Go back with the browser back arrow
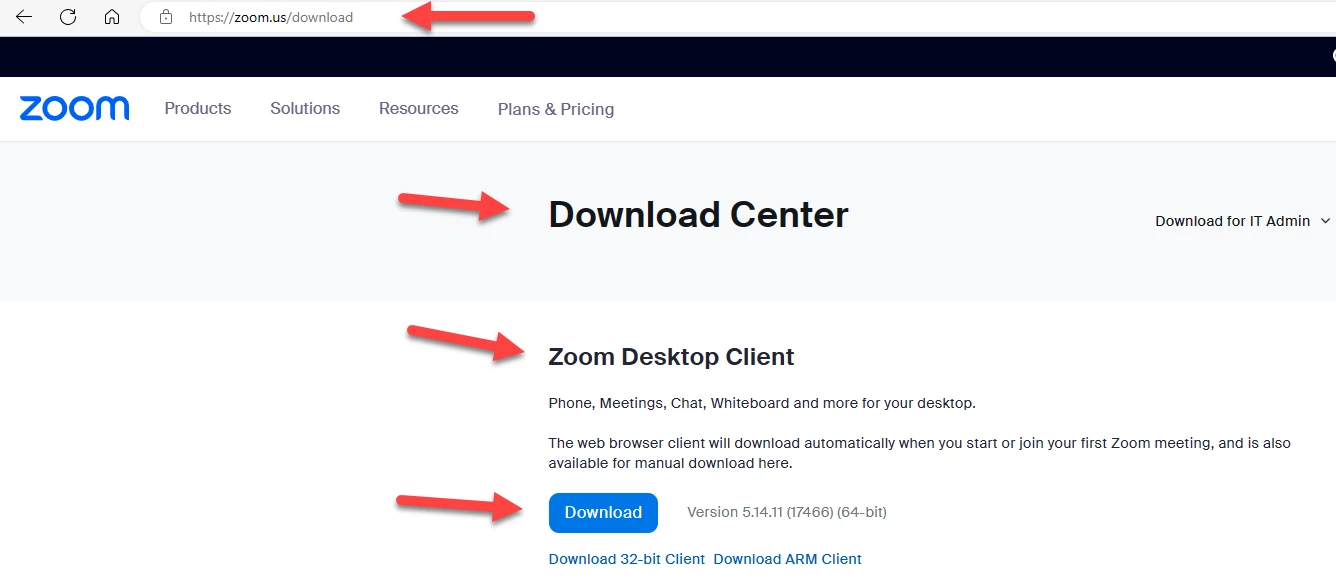The width and height of the screenshot is (1336, 579). pyautogui.click(x=24, y=17)
